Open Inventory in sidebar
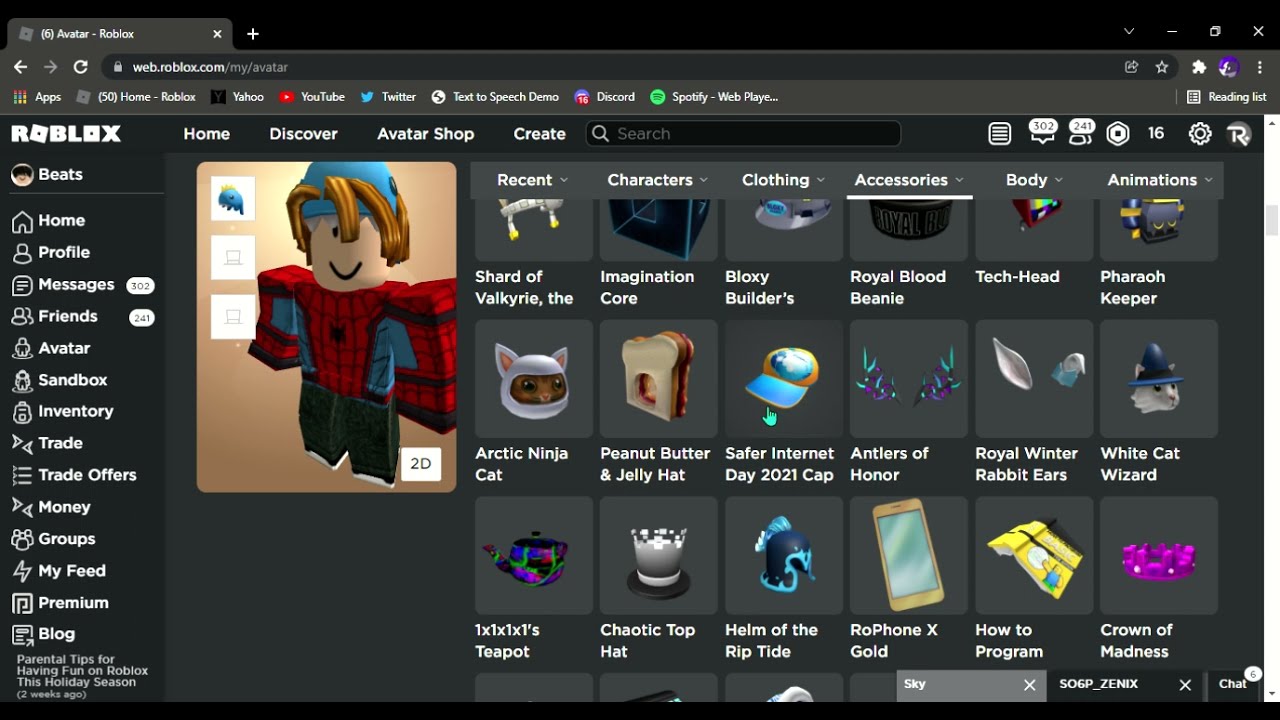 click(x=63, y=412)
